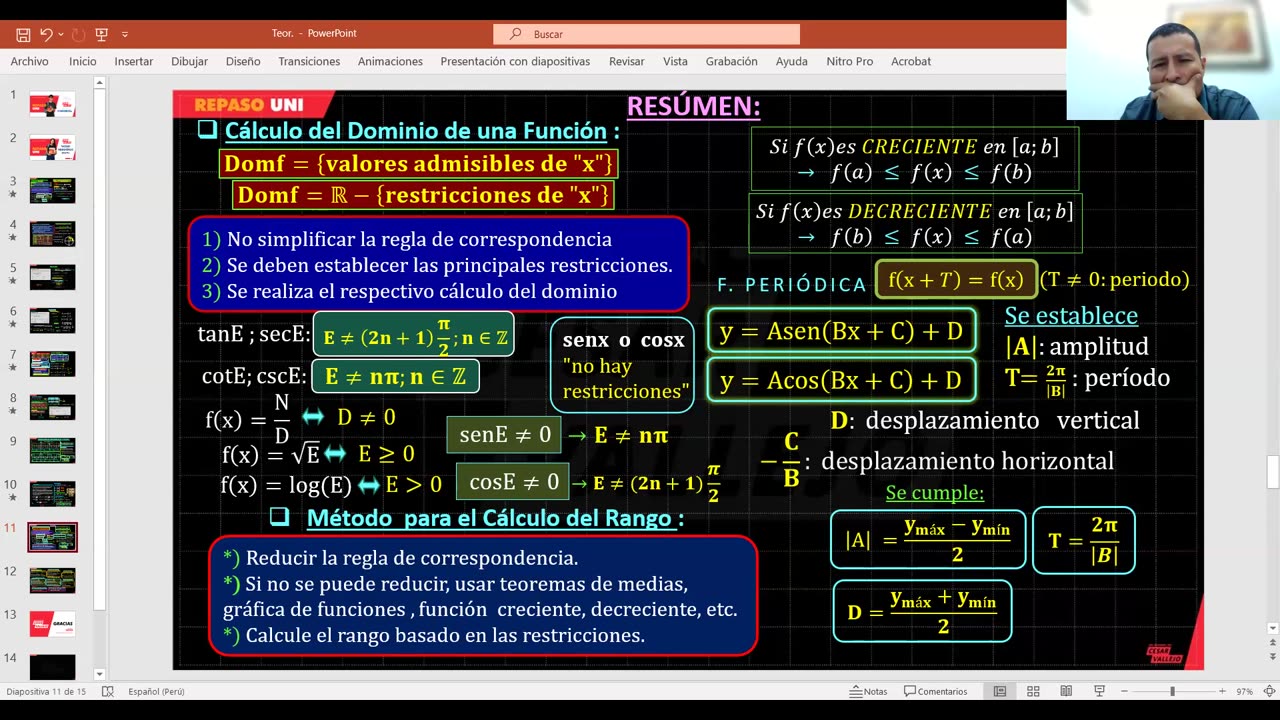Open the Archivo menu

[x=30, y=61]
